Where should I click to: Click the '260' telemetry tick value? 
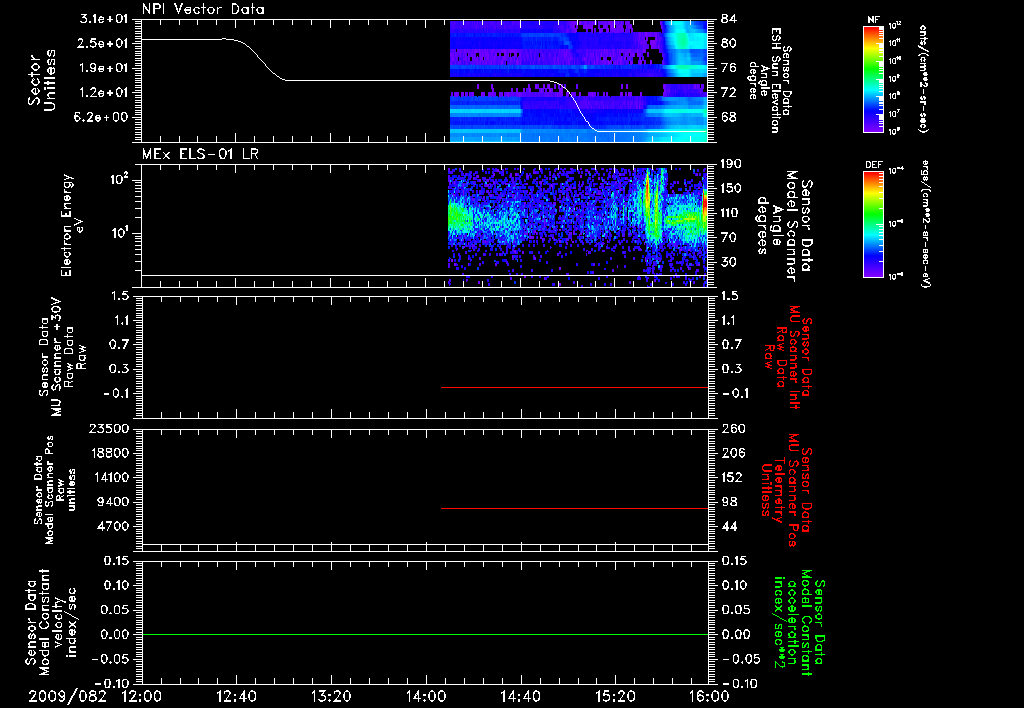[x=731, y=429]
